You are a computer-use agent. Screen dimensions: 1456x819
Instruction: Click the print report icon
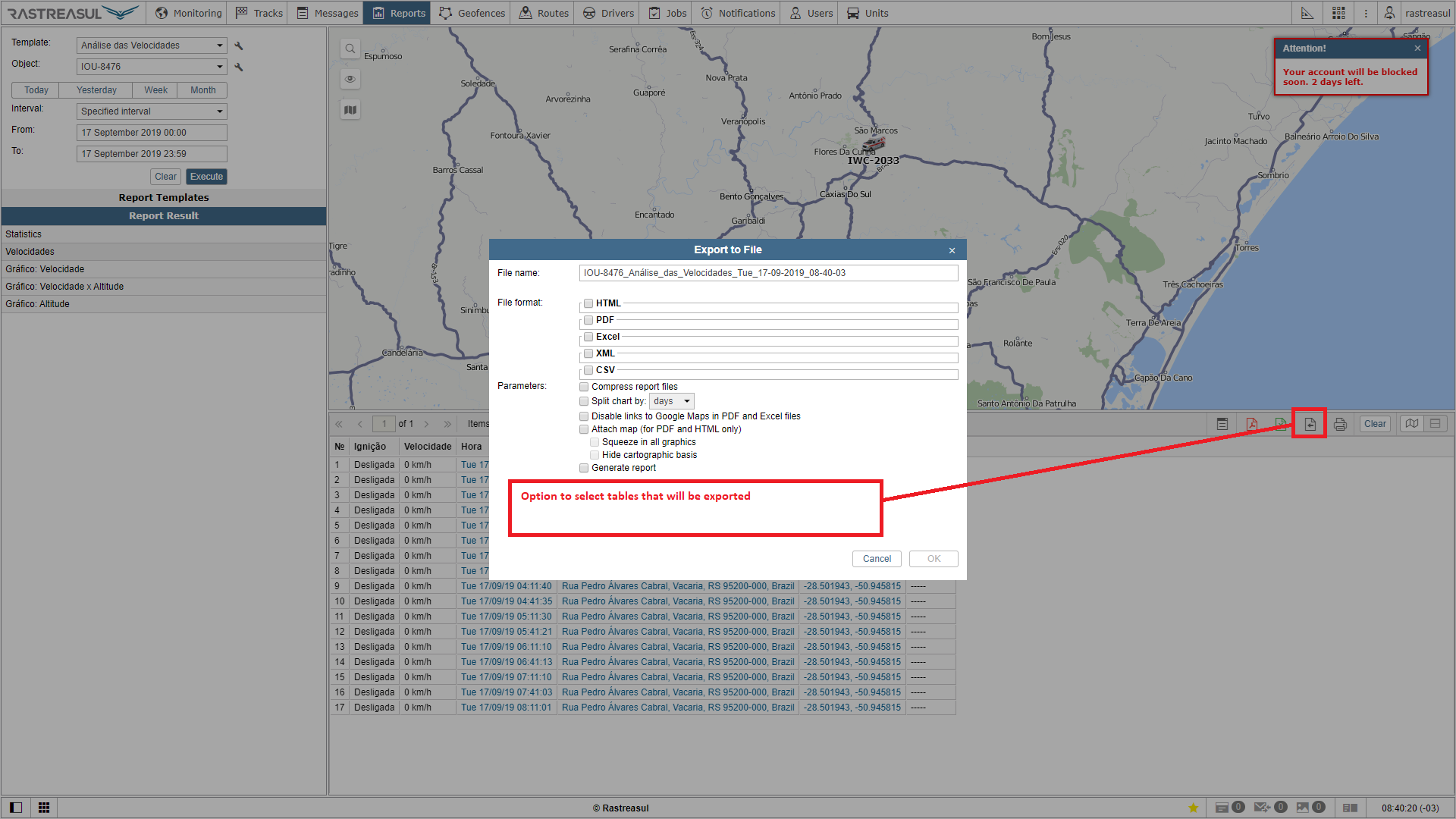click(1340, 424)
